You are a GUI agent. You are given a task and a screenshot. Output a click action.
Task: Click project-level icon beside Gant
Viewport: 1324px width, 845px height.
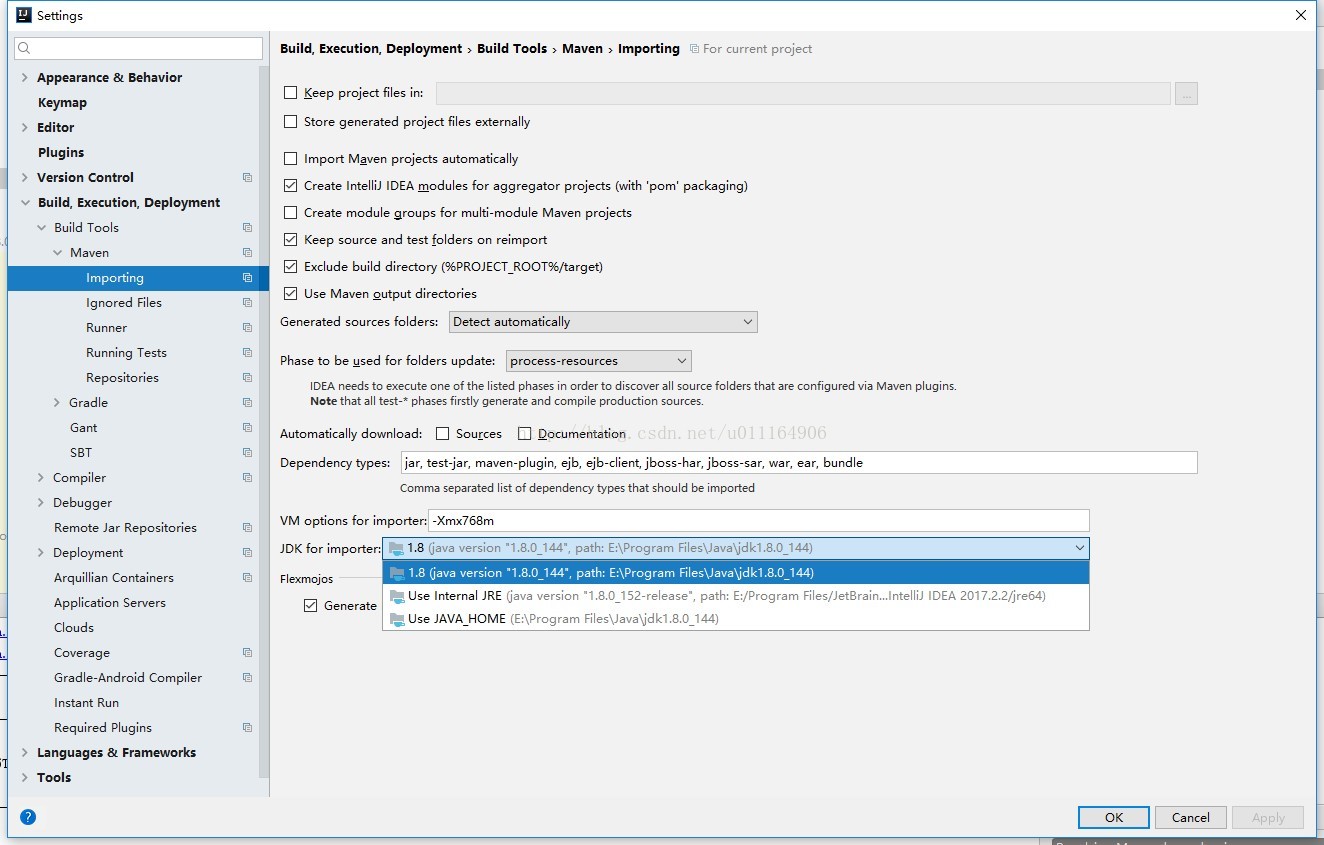coord(247,428)
